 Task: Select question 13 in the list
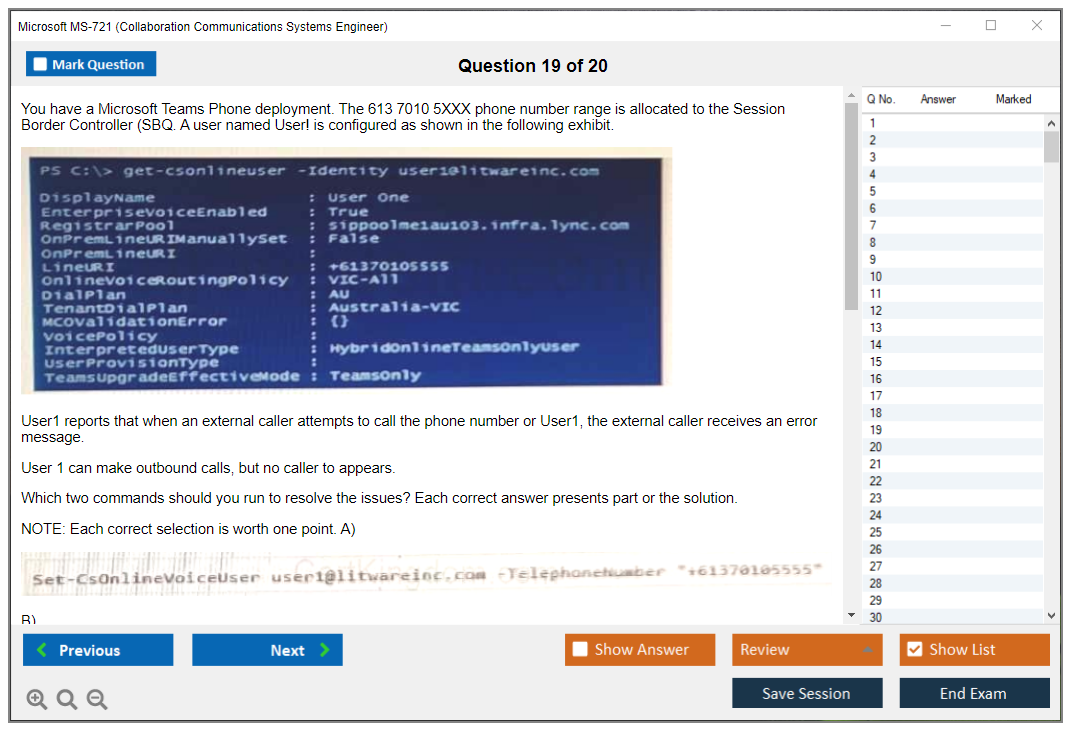click(954, 328)
